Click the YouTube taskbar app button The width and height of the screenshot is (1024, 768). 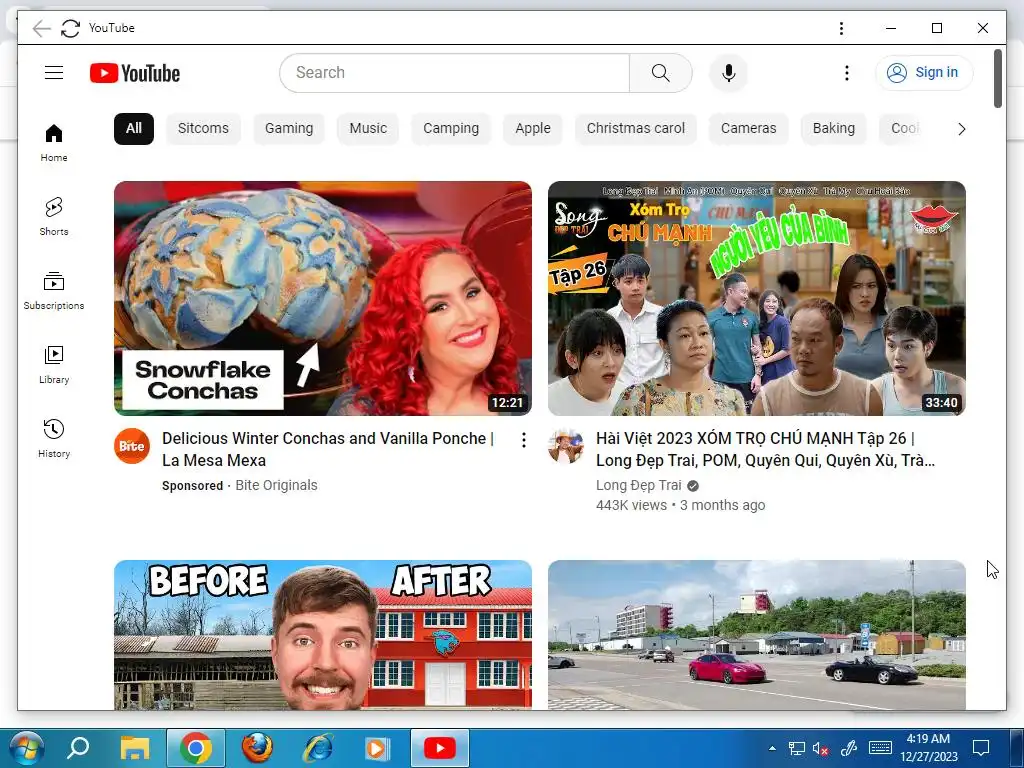[x=440, y=748]
